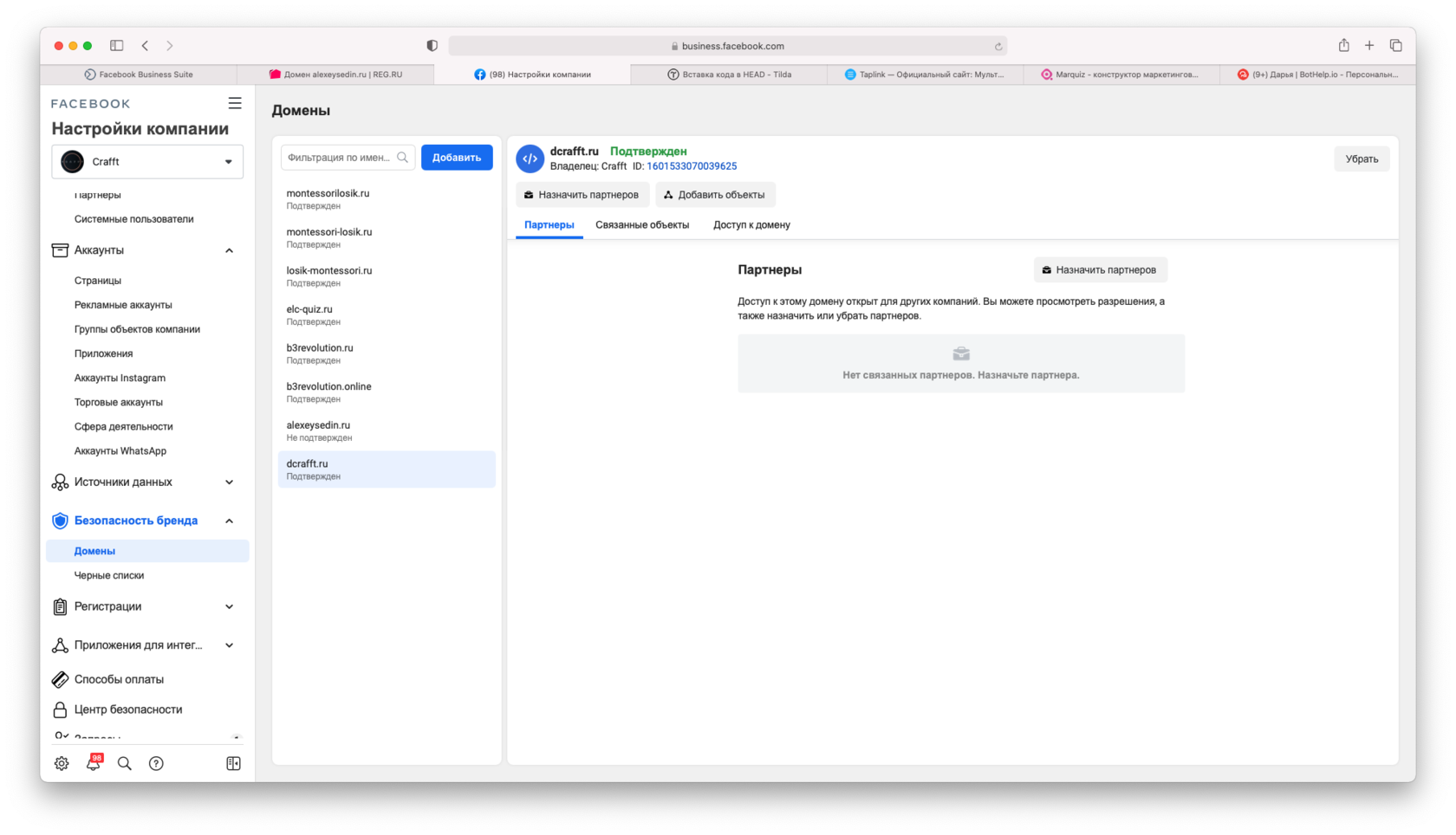This screenshot has height=835, width=1456.
Task: Open Системные пользователи in sidebar
Action: tap(134, 219)
